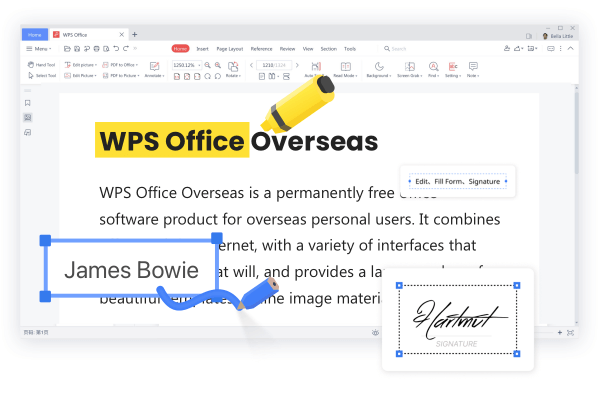Viewport: 600px width, 400px height.
Task: Add a new tab with plus button
Action: tap(135, 34)
